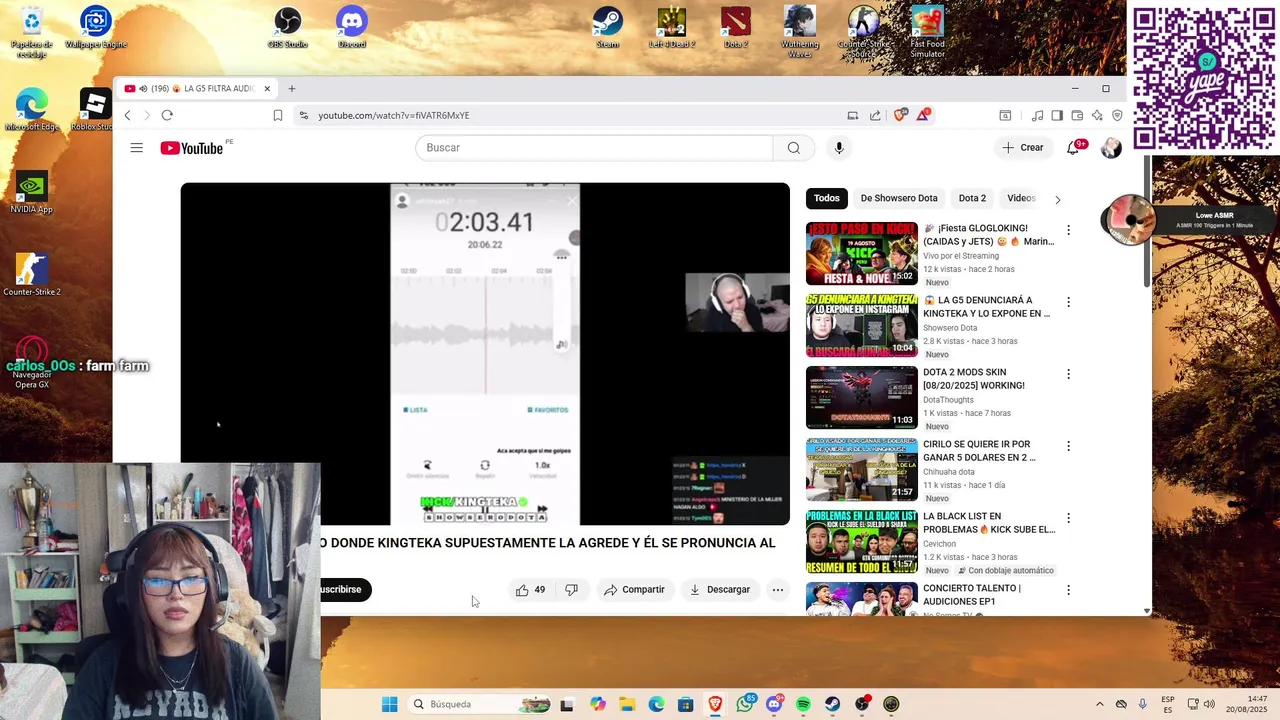The width and height of the screenshot is (1280, 720).
Task: Open Steam desktop shortcut
Action: pyautogui.click(x=607, y=27)
